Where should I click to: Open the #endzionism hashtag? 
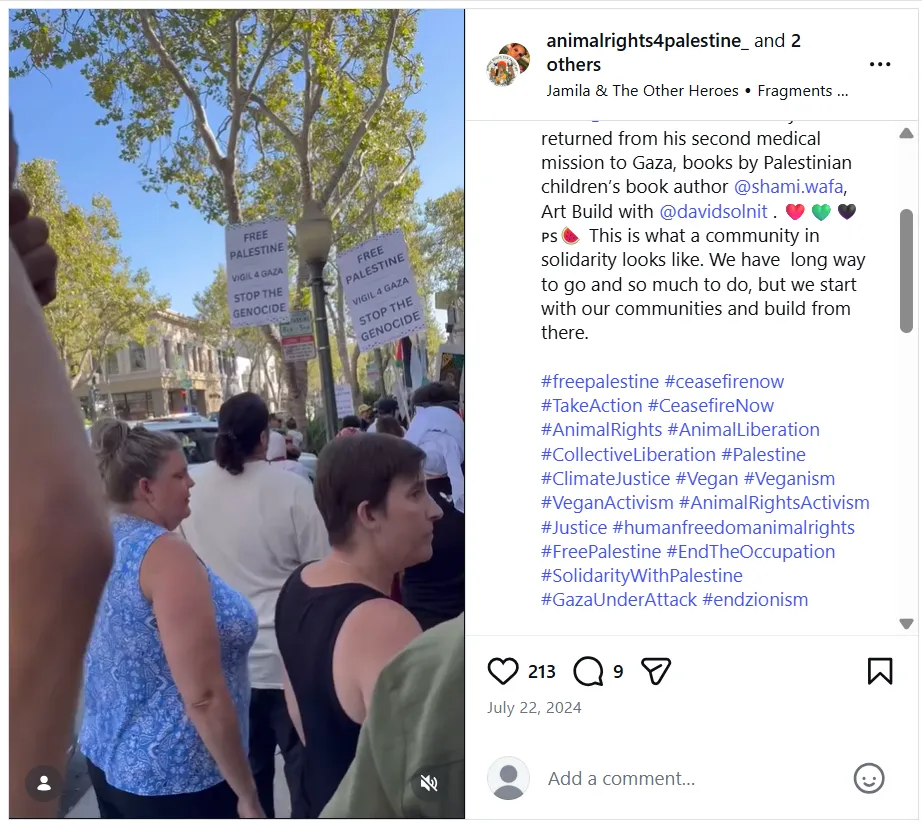coord(755,600)
